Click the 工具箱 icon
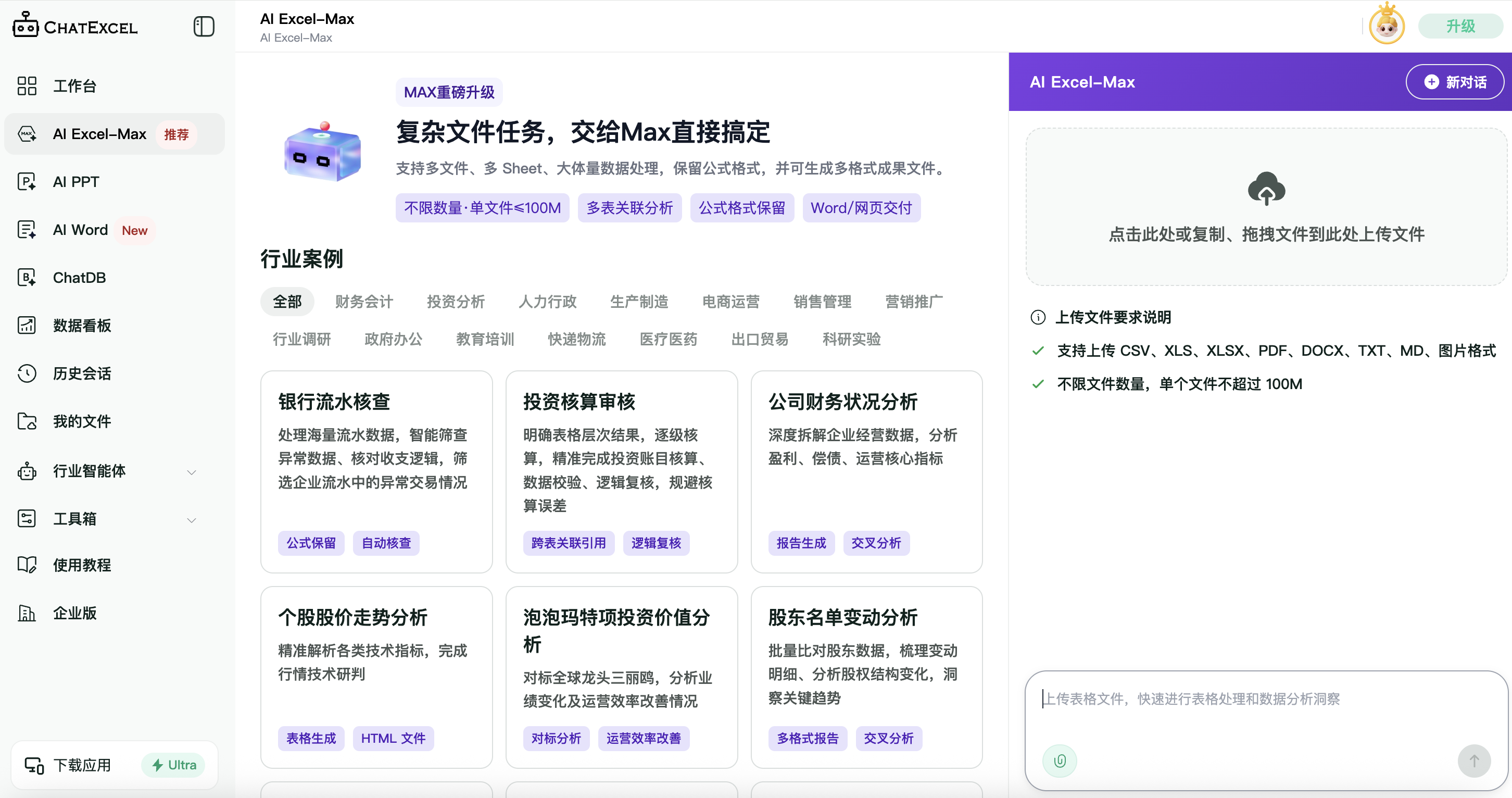The height and width of the screenshot is (798, 1512). coord(27,518)
